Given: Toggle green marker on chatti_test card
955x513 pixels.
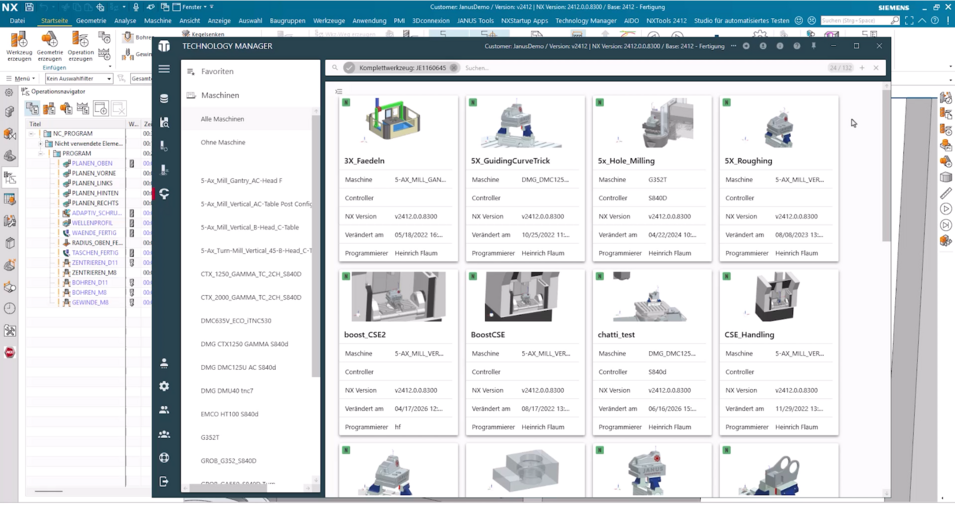Looking at the screenshot, I should tap(599, 276).
